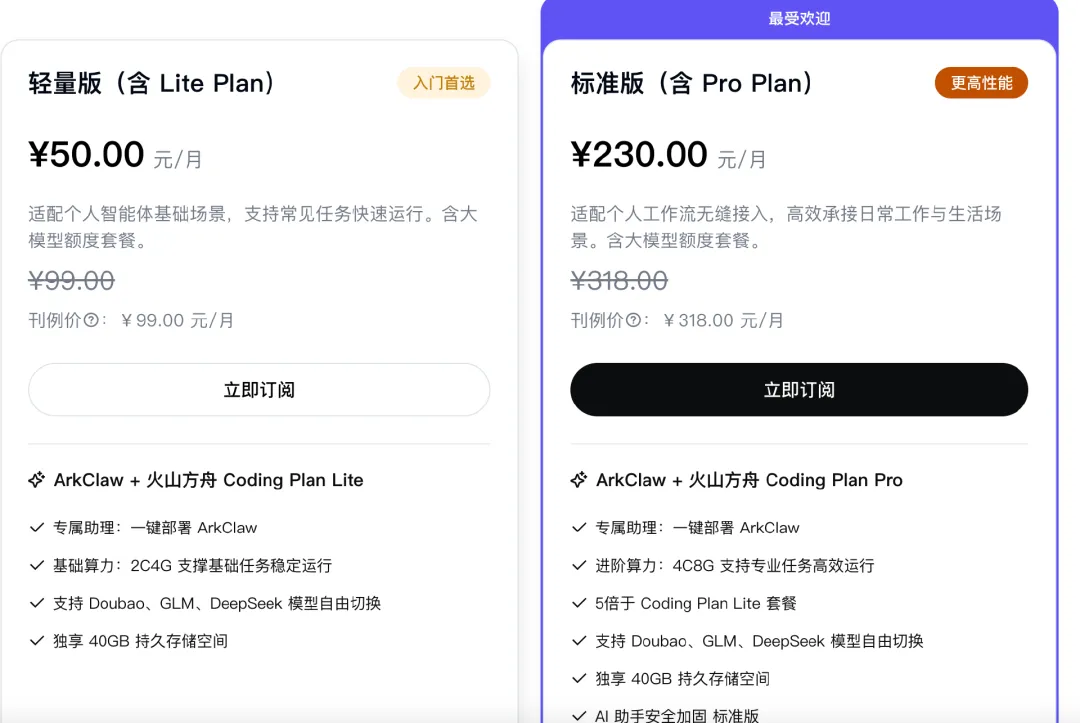This screenshot has height=723, width=1080.
Task: Click checkmark icon next to 4C8G 进阶算力
Action: click(x=579, y=565)
